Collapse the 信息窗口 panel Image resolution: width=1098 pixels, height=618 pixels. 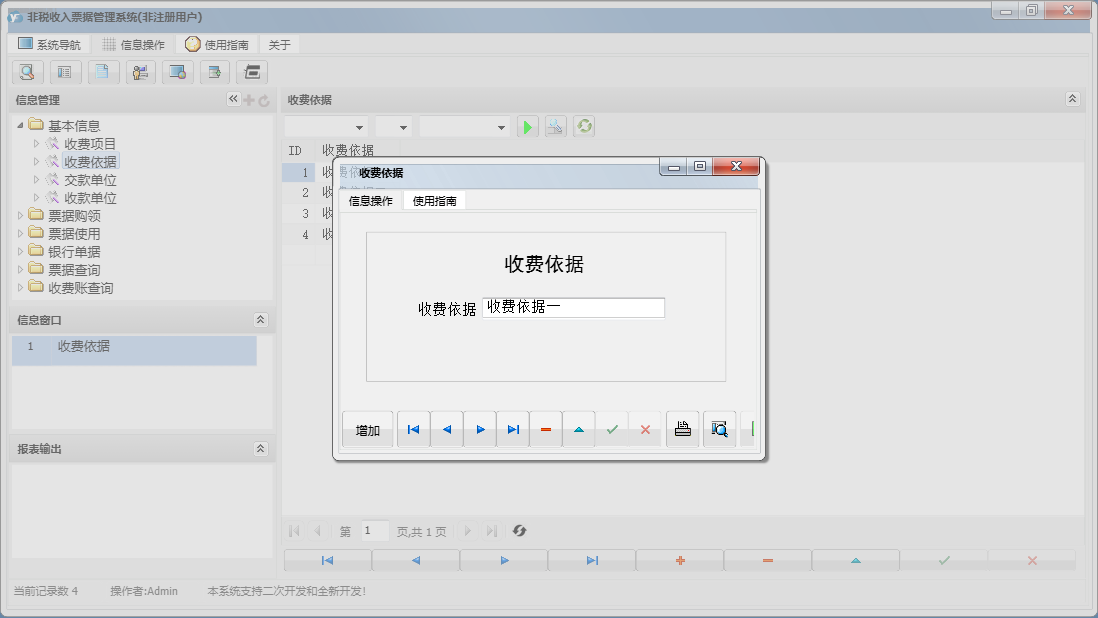coord(261,320)
